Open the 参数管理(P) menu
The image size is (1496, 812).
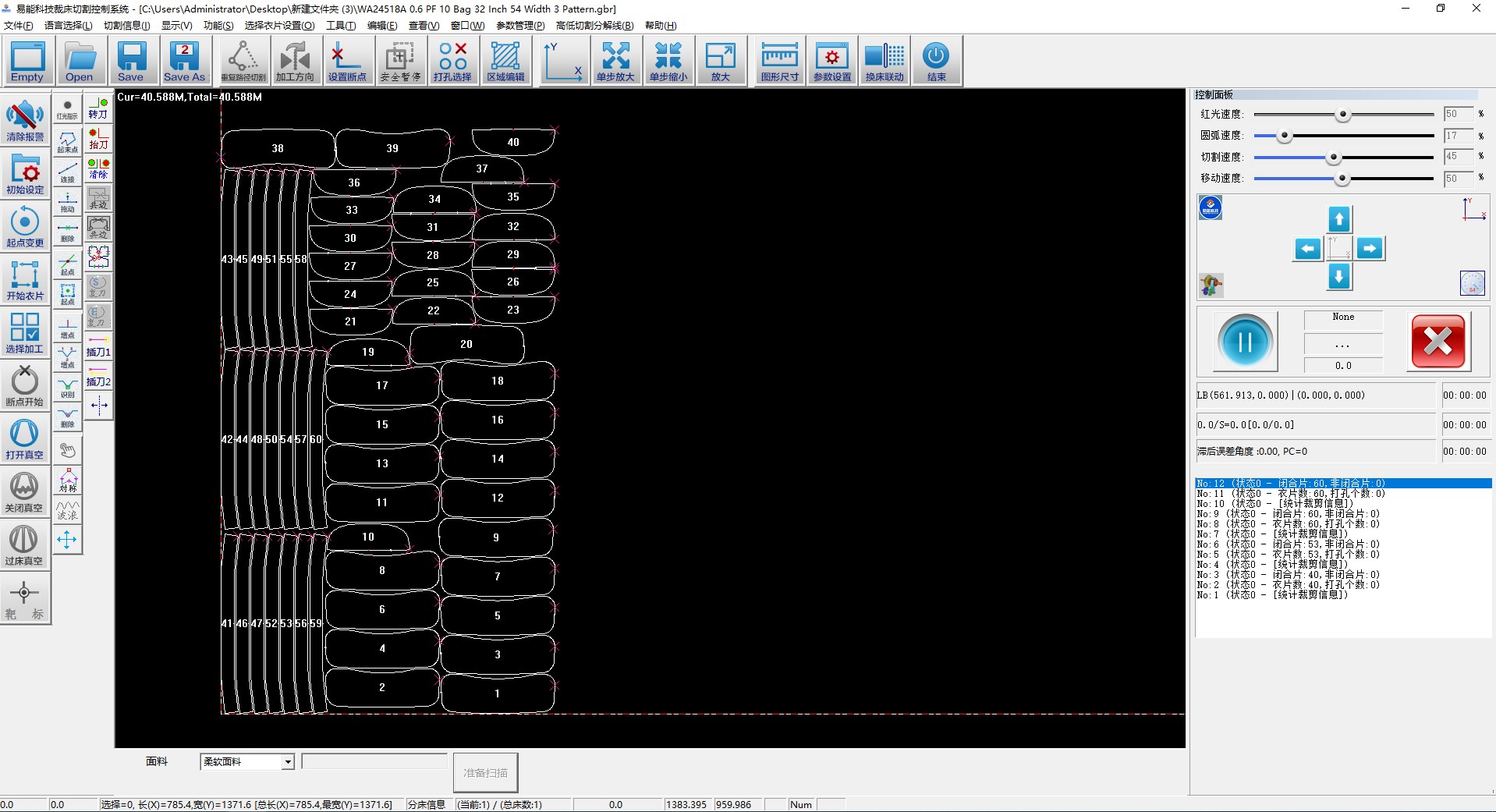point(520,26)
